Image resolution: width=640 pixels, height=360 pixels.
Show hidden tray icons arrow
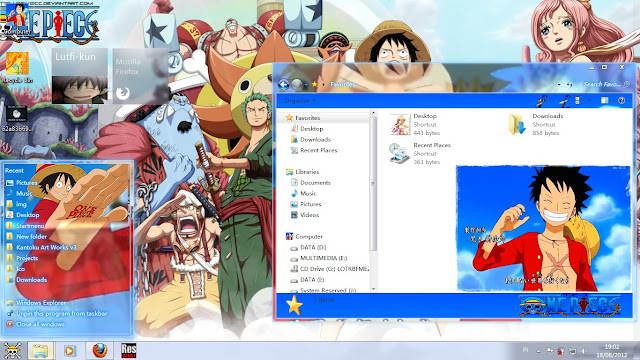(538, 351)
